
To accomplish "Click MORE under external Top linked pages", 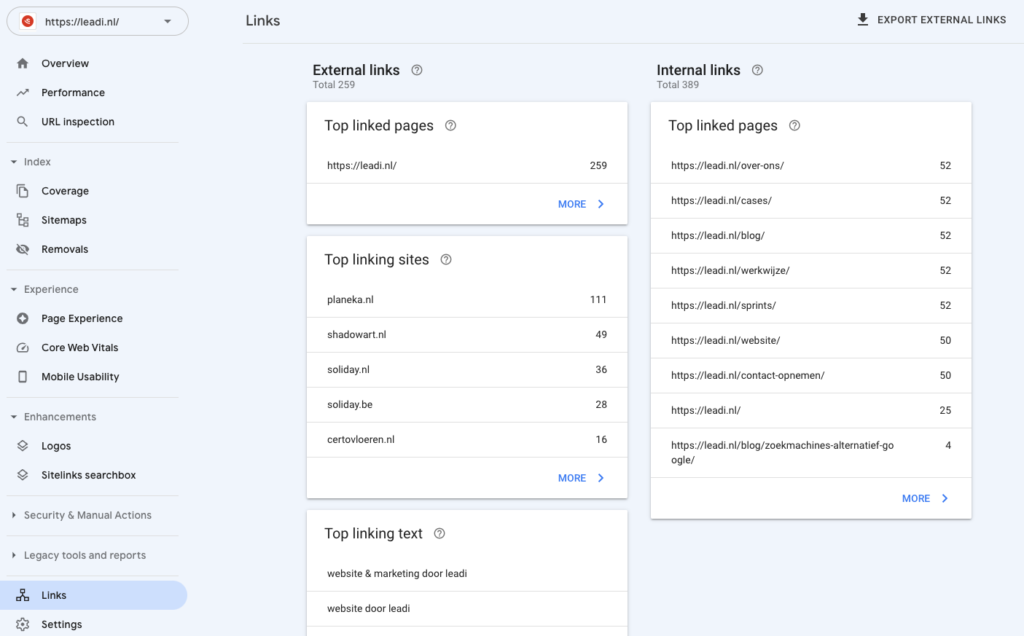I will (x=581, y=204).
